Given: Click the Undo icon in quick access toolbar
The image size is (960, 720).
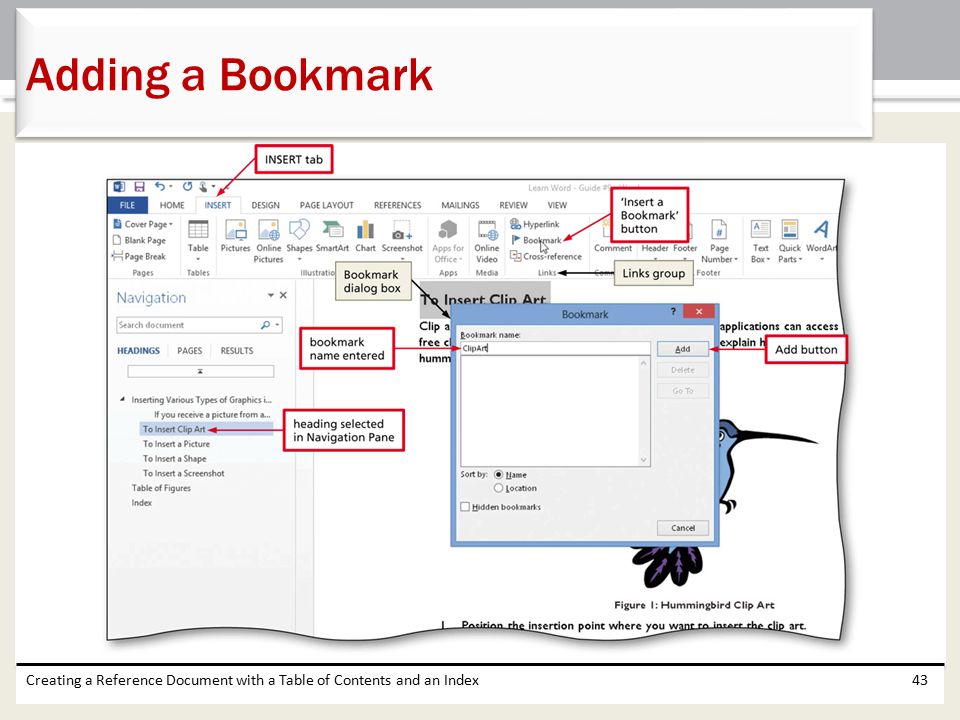Looking at the screenshot, I should 160,186.
